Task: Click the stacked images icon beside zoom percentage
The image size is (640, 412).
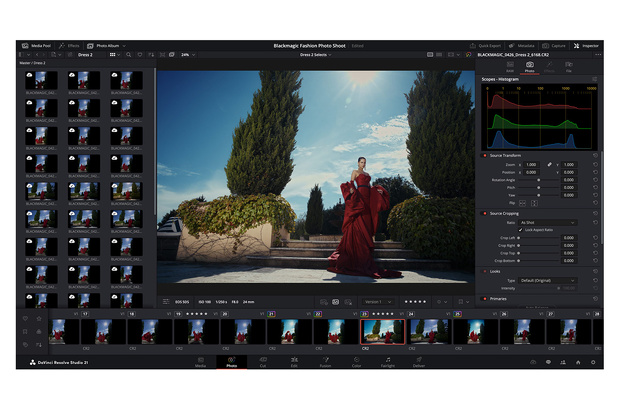Action: point(172,55)
